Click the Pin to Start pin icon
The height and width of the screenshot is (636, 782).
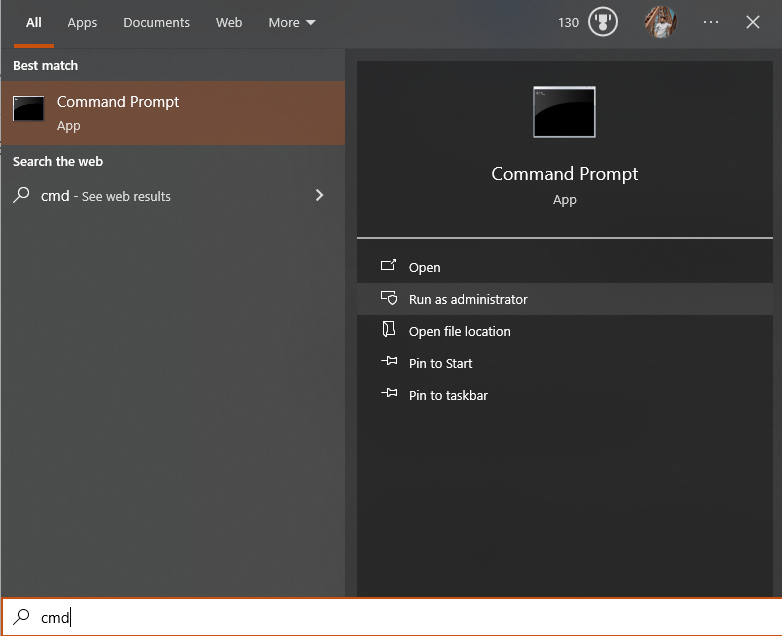[x=389, y=361]
